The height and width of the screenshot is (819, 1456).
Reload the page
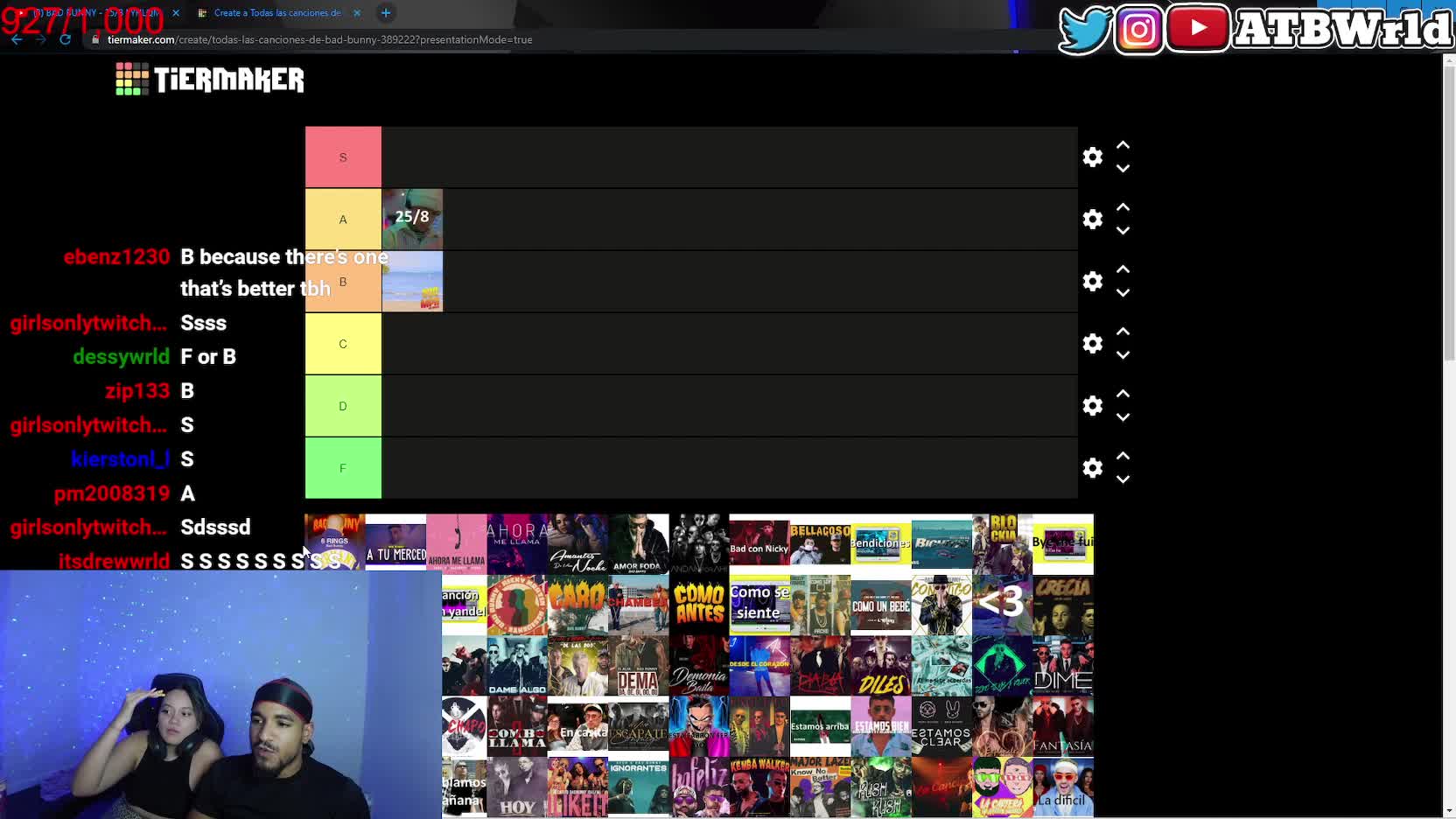(65, 39)
